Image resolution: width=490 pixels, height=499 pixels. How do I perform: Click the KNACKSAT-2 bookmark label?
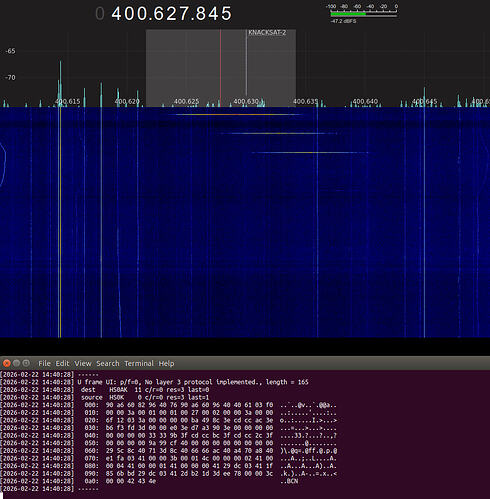point(267,33)
